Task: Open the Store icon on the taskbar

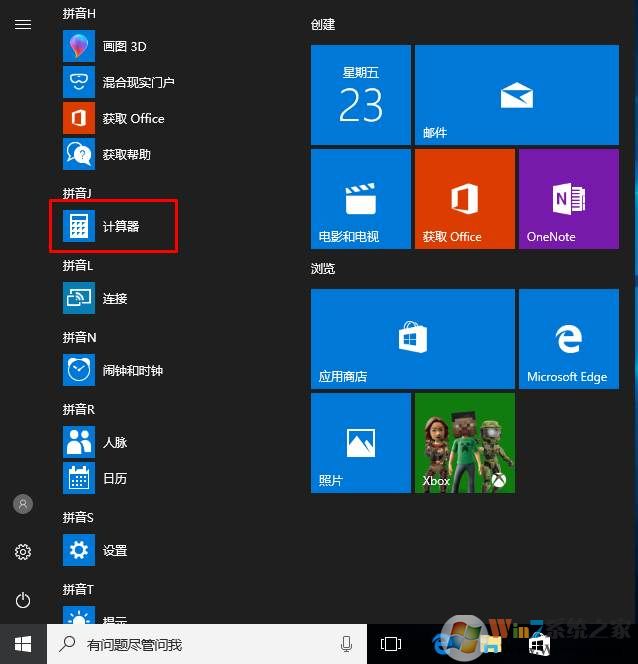Action: coord(539,645)
